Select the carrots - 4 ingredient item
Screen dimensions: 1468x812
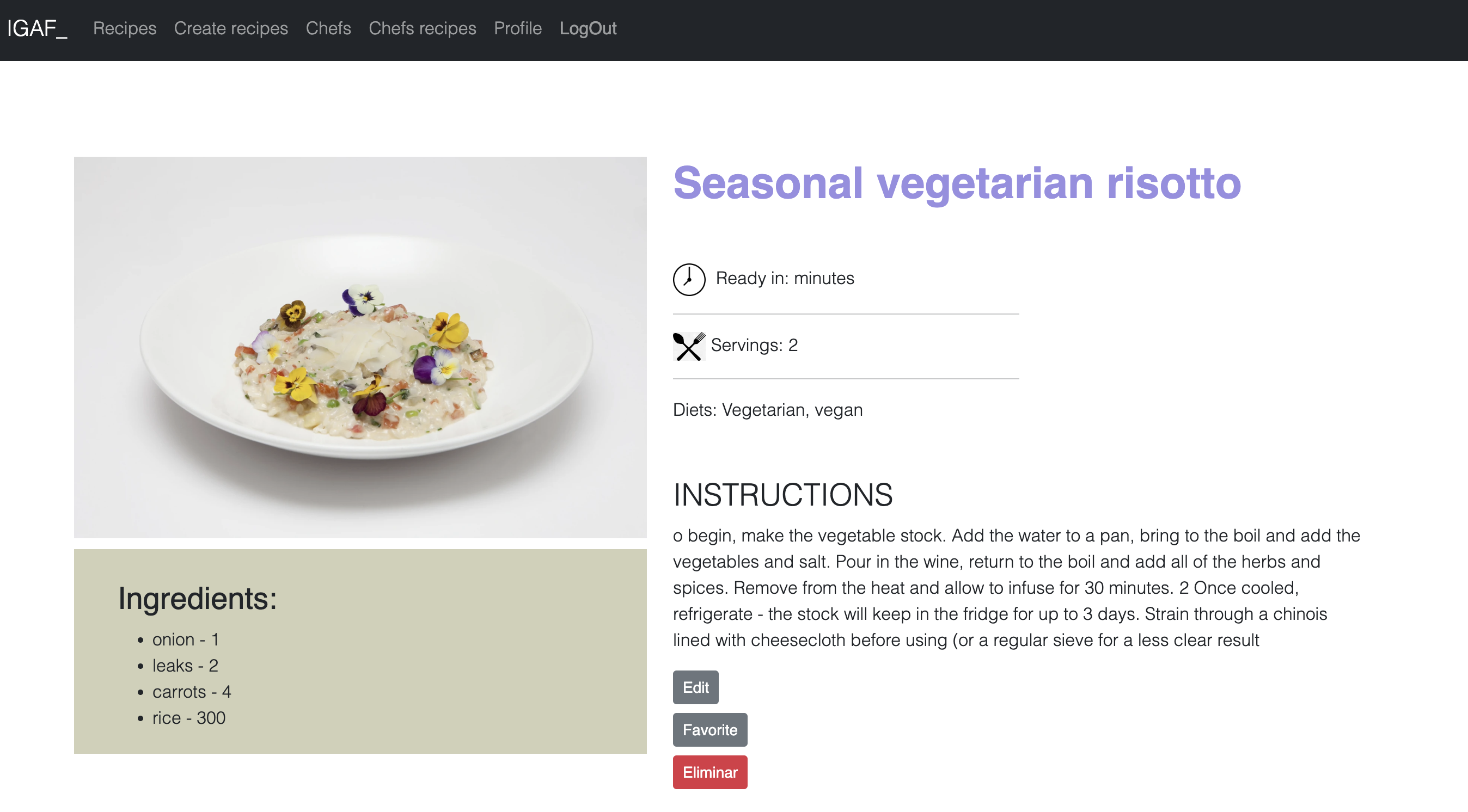(192, 691)
